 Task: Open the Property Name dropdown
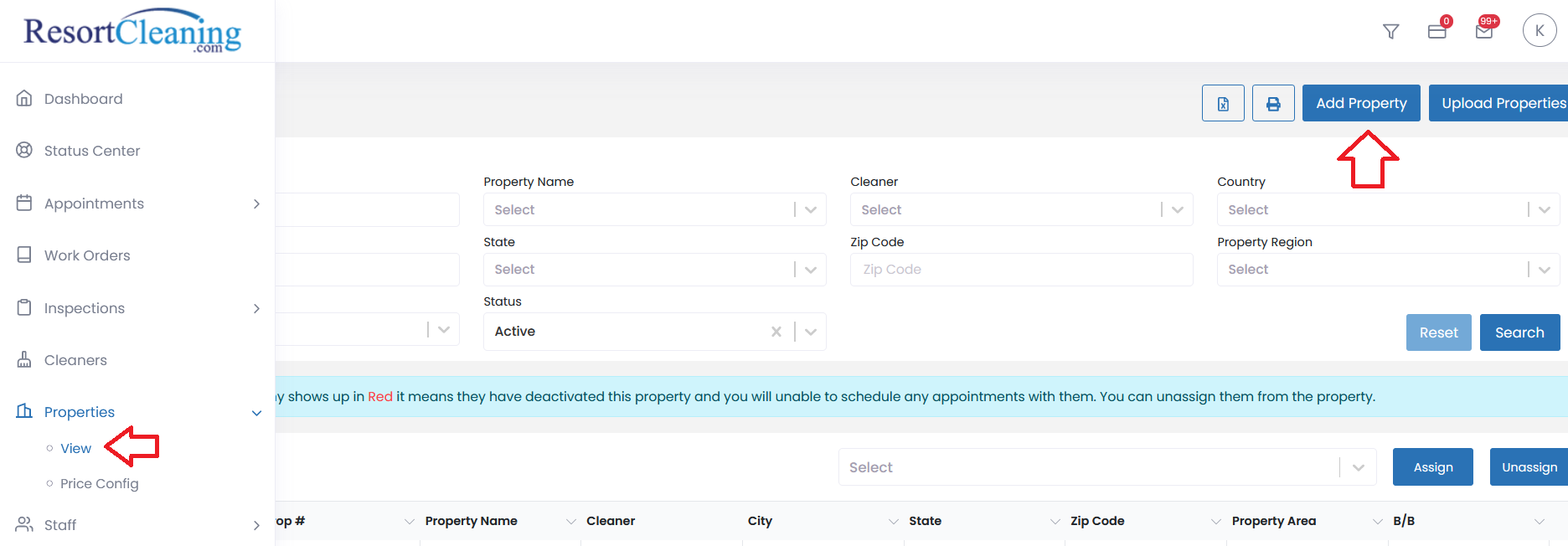(x=654, y=210)
